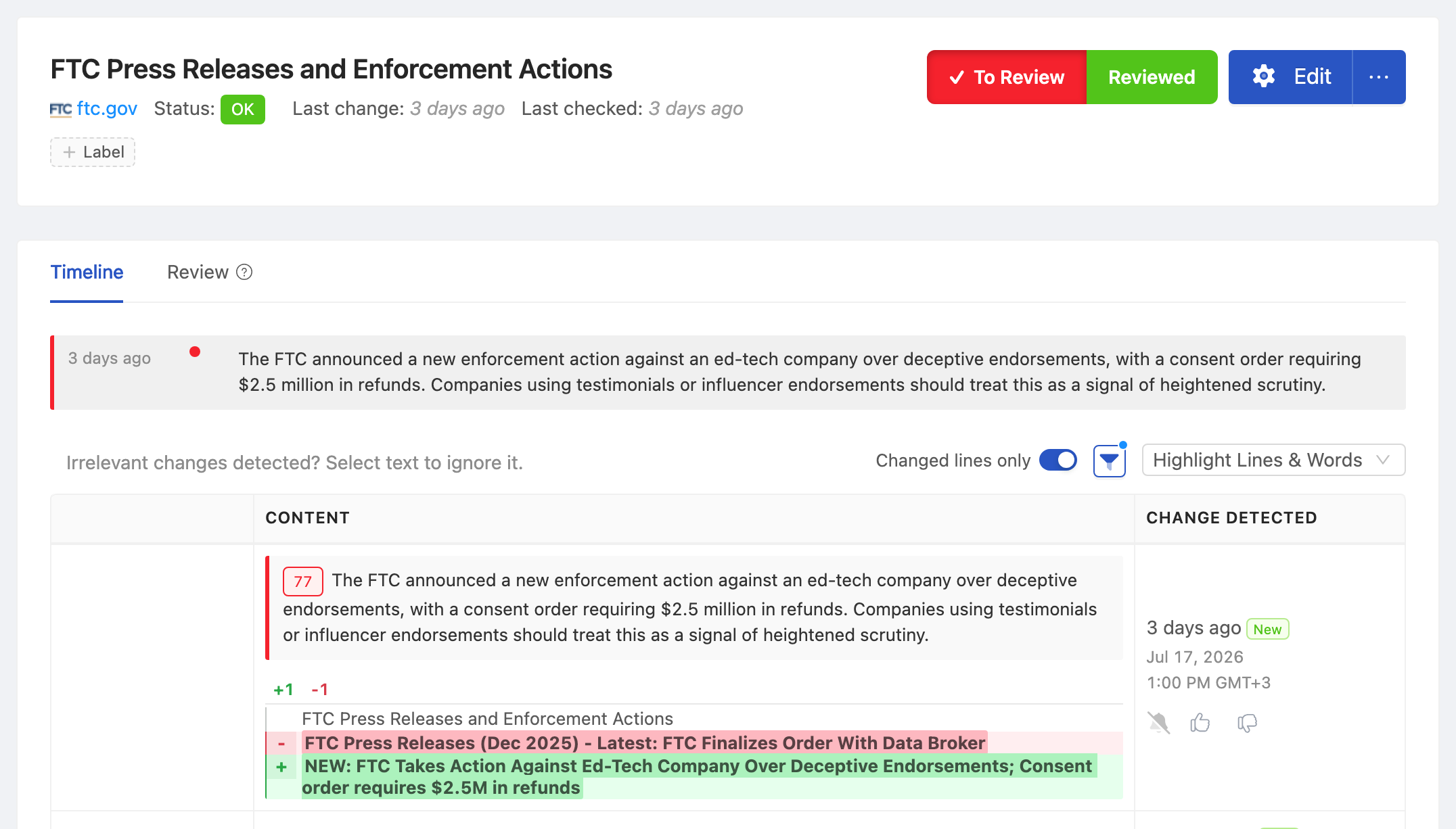Screen dimensions: 1456x829
Task: Click the green New badge
Action: tap(1267, 630)
